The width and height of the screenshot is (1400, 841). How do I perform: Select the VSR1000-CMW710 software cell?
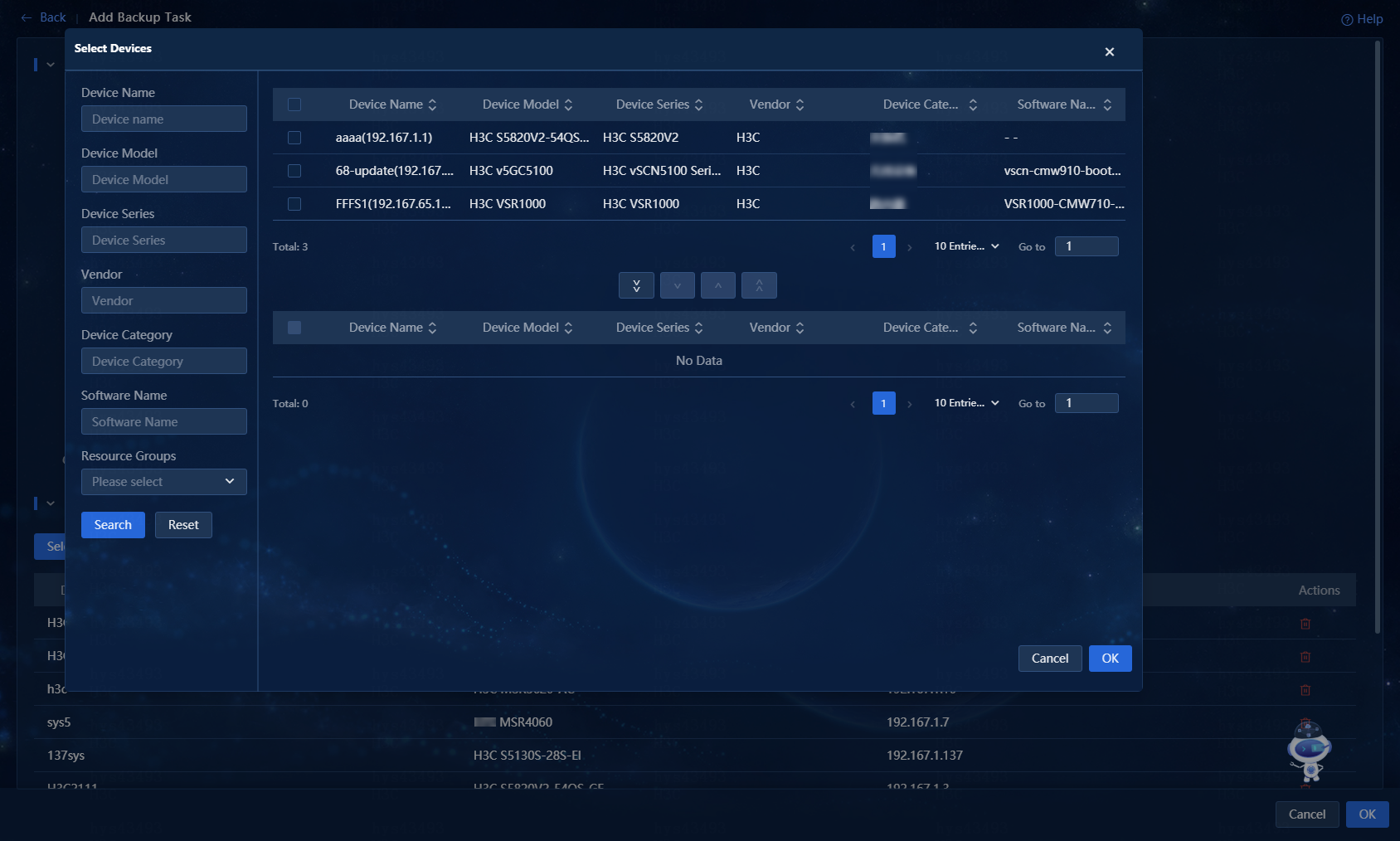coord(1064,204)
